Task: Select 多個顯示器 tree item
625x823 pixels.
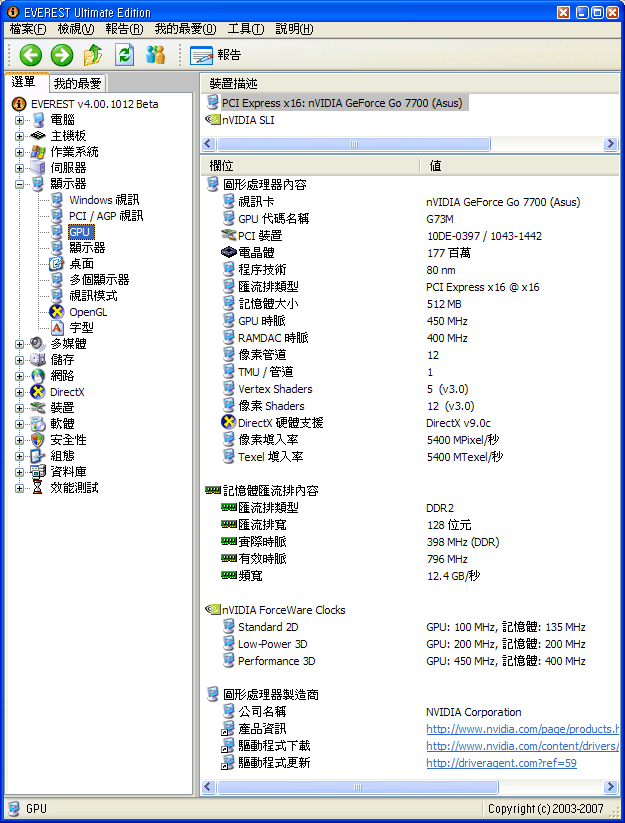Action: point(99,280)
